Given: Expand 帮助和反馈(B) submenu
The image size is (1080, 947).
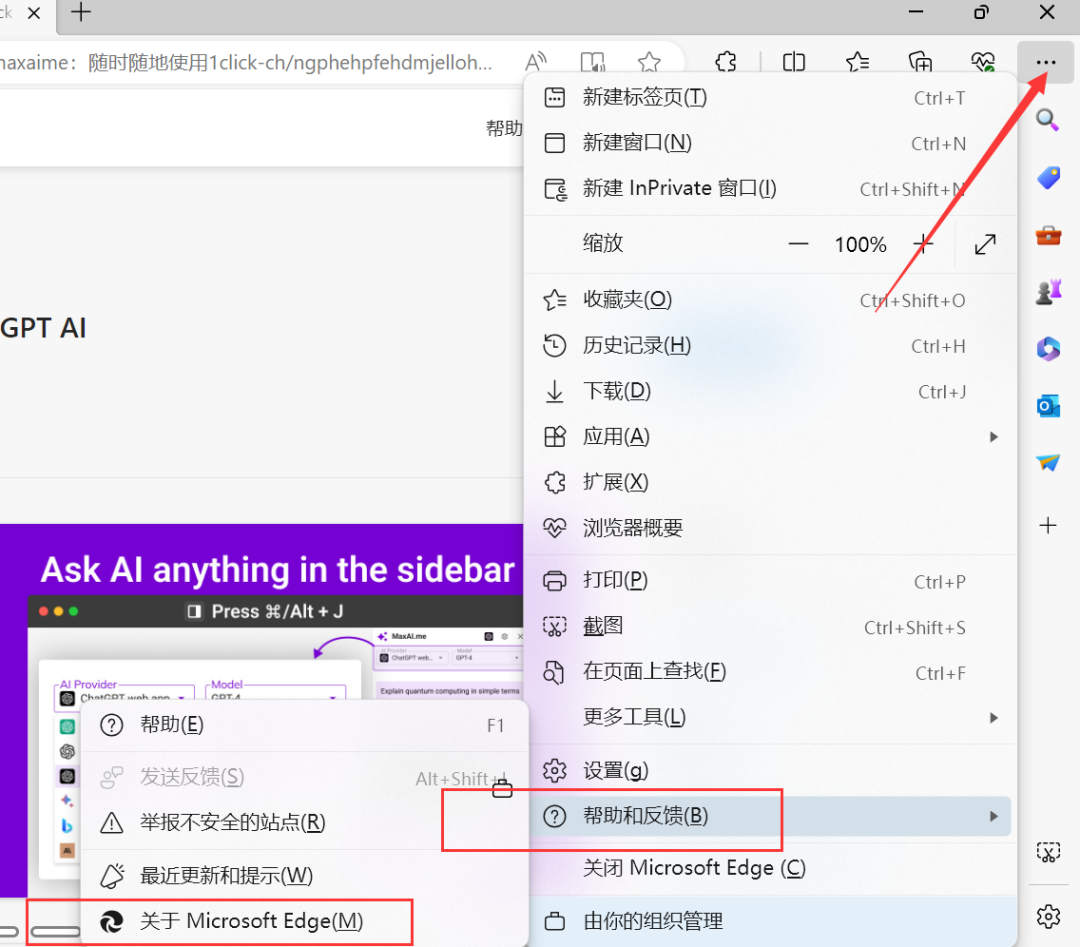Looking at the screenshot, I should click(770, 816).
